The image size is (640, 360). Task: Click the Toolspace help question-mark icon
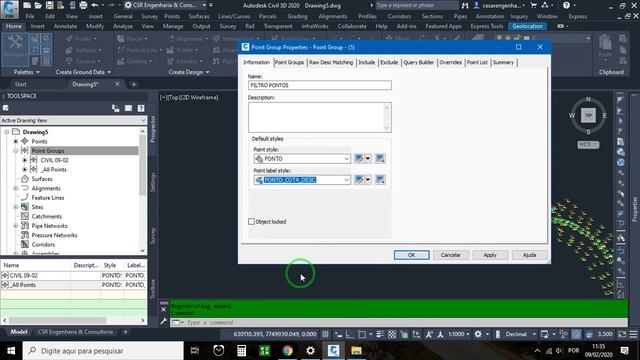pos(141,108)
